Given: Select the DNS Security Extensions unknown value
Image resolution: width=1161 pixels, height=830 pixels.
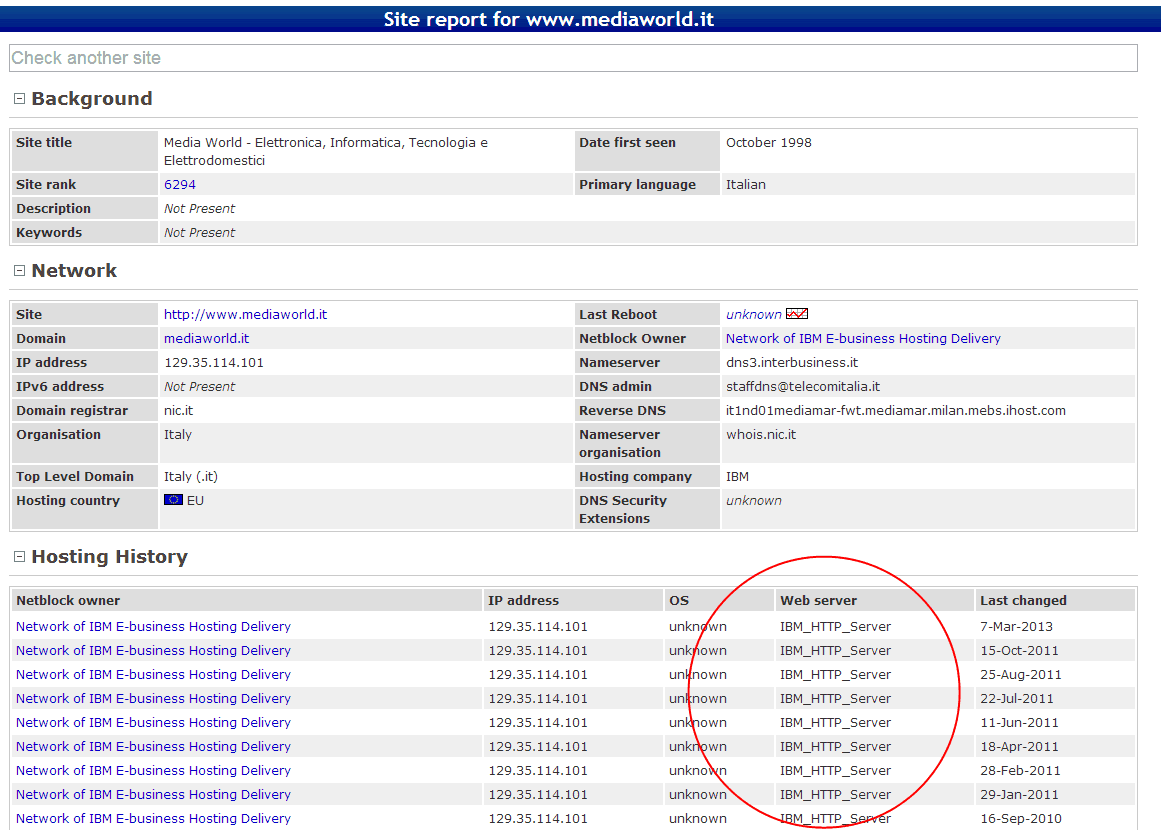Looking at the screenshot, I should [754, 501].
